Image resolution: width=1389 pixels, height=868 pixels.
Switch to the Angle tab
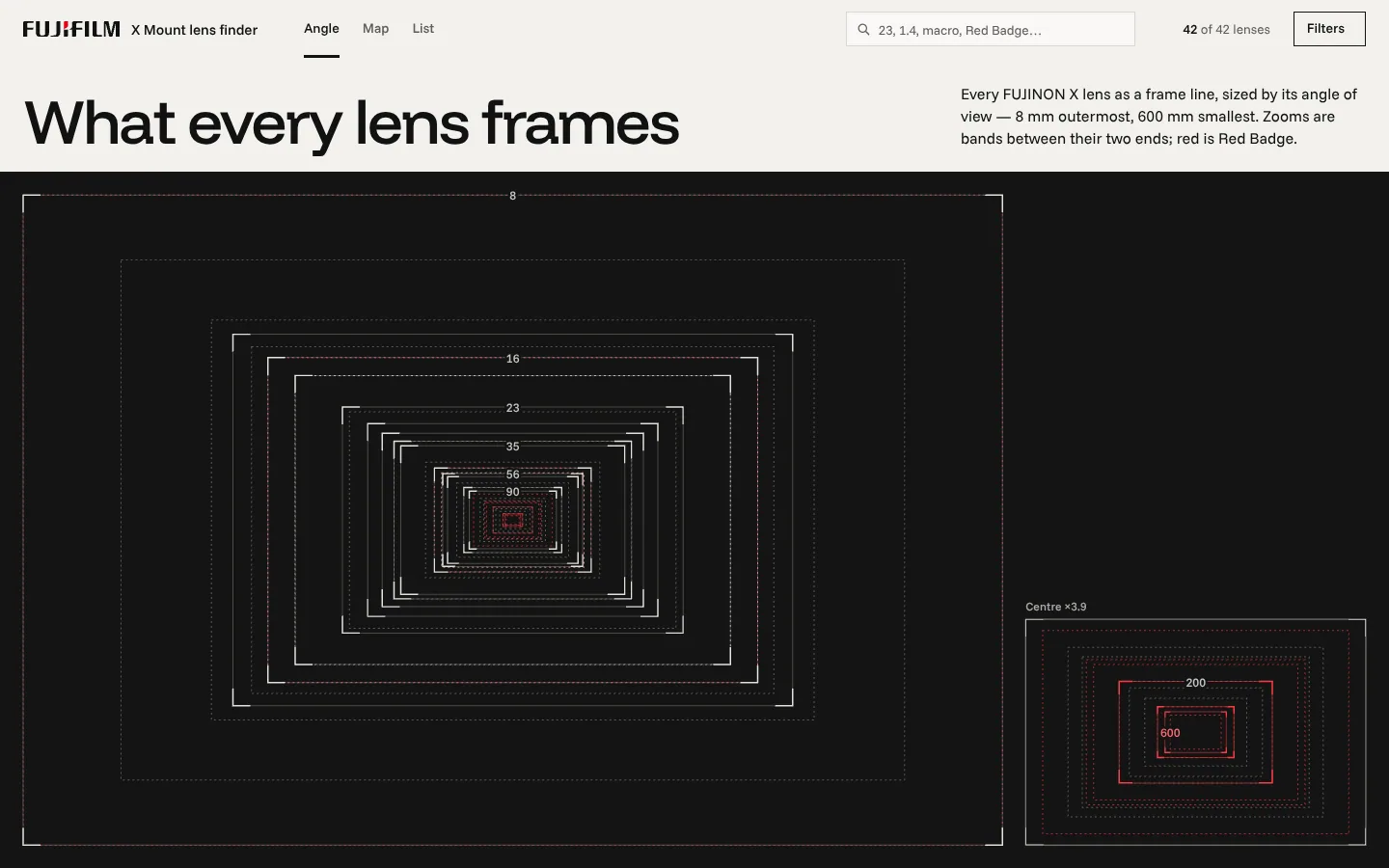(321, 29)
